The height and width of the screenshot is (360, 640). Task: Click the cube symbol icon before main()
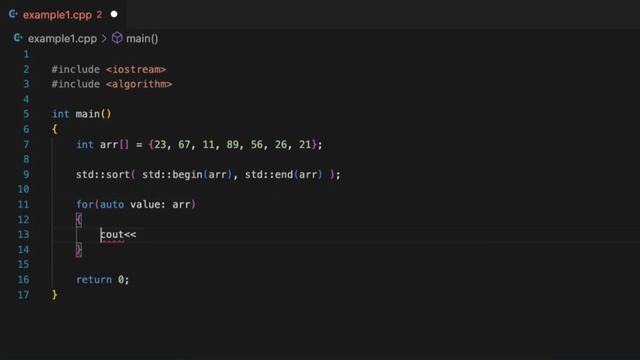(x=117, y=38)
